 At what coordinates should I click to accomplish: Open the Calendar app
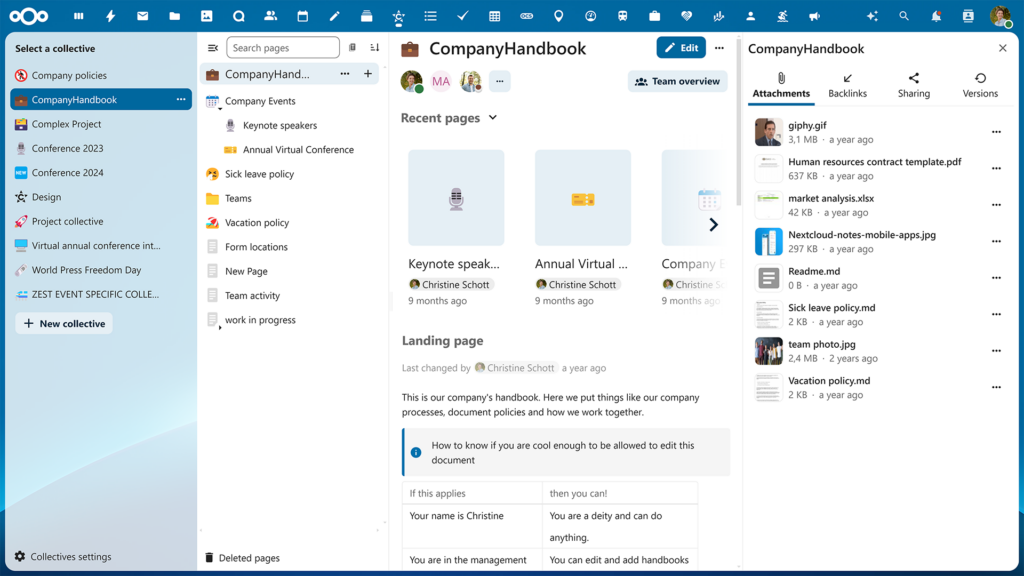pos(303,15)
